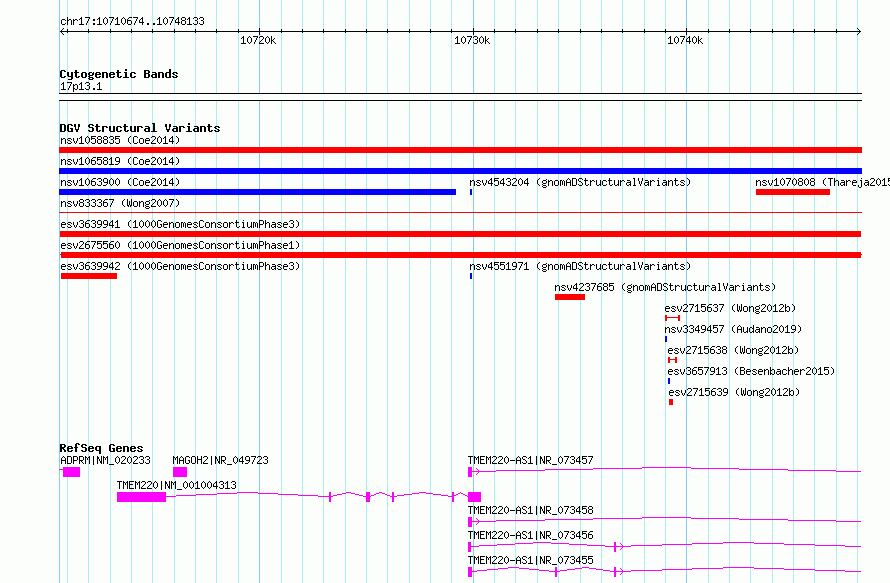890x583 pixels.
Task: Open nsv3349457 (Audano2019) label
Action: pos(733,329)
